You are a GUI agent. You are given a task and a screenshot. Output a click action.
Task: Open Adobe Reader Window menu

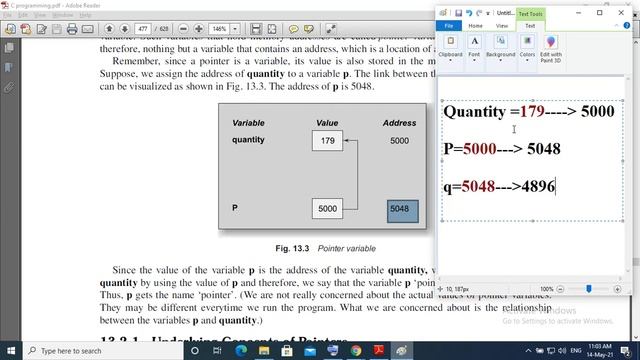pos(62,15)
